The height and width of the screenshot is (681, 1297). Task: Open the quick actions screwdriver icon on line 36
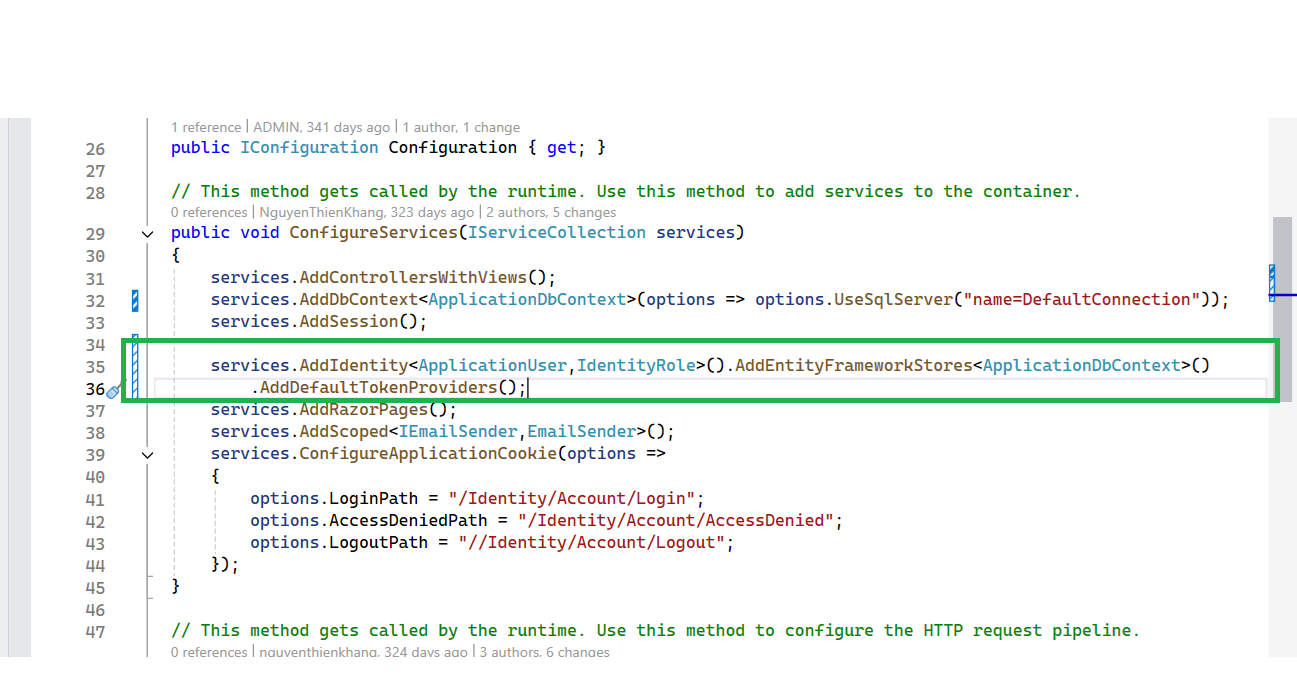click(x=114, y=391)
